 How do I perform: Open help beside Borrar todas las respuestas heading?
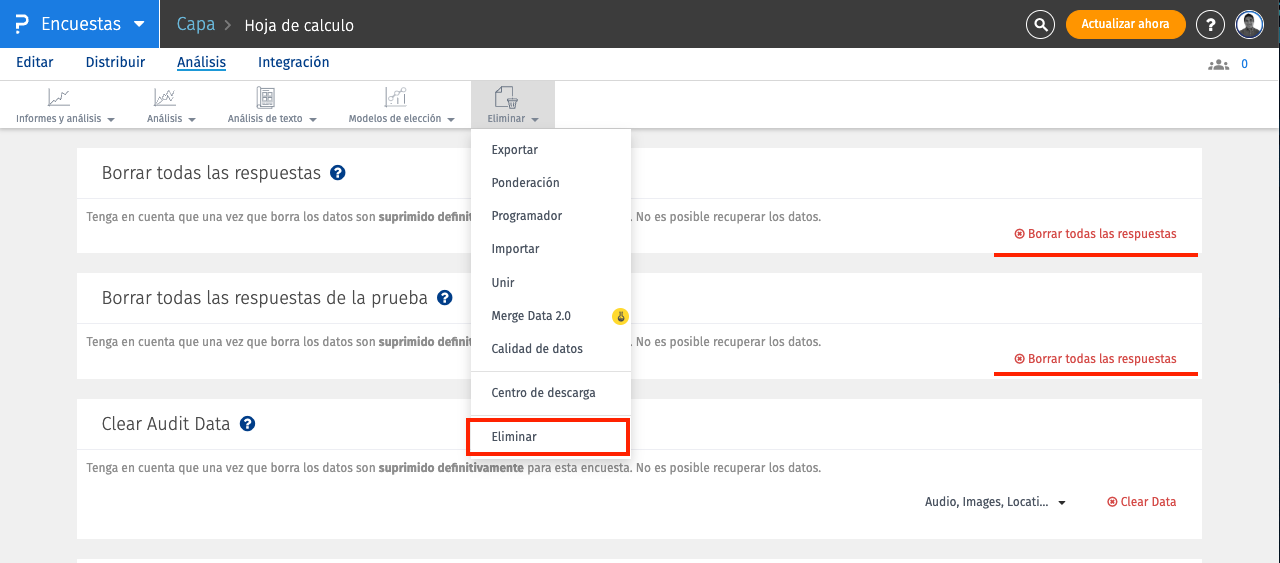(x=338, y=173)
